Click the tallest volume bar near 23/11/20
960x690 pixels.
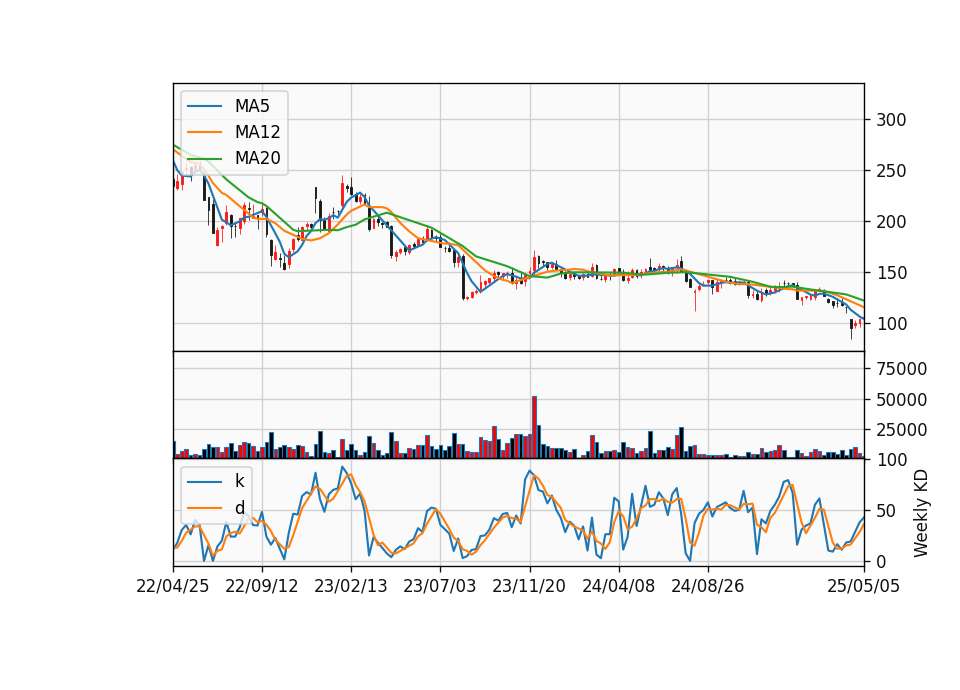click(534, 427)
